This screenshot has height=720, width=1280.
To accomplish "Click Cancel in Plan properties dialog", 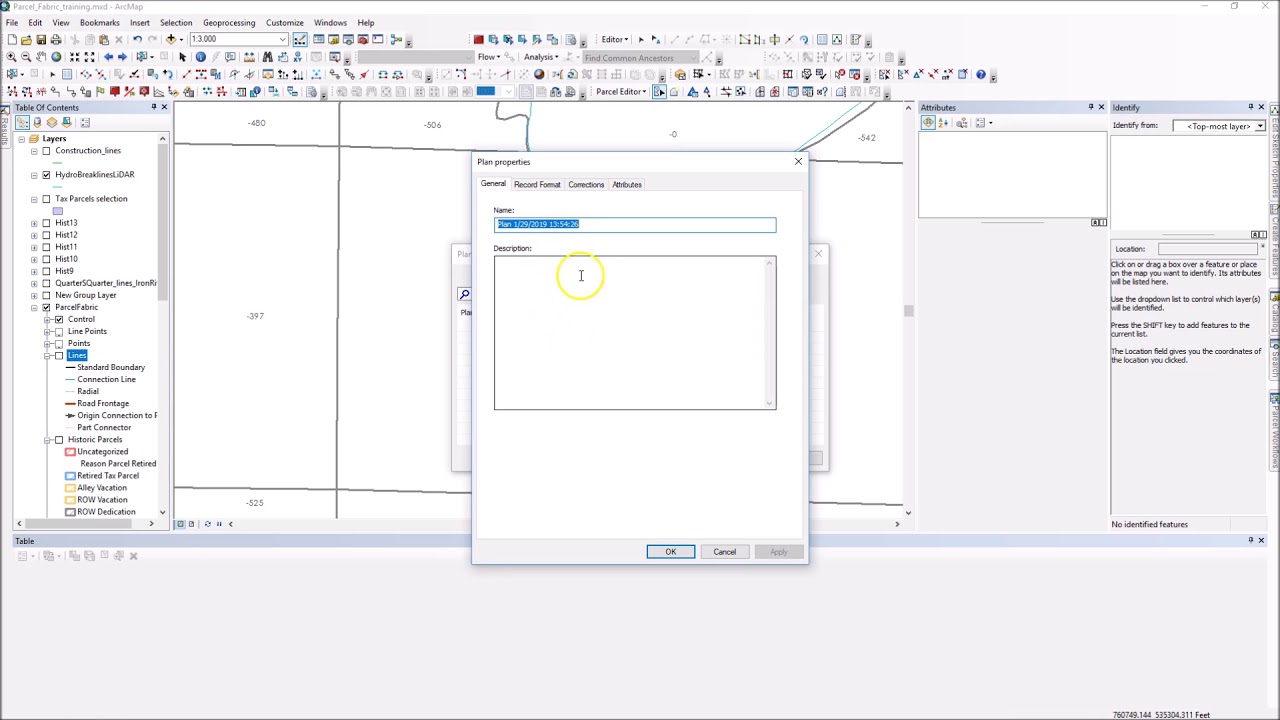I will pos(725,552).
